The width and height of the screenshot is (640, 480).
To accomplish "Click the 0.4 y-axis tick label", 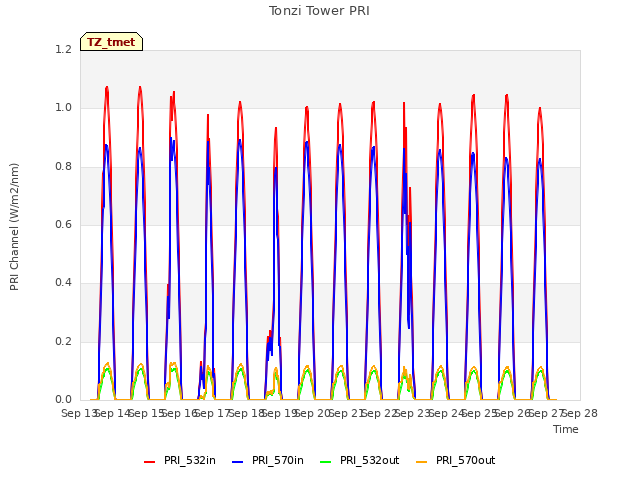I will coord(63,283).
